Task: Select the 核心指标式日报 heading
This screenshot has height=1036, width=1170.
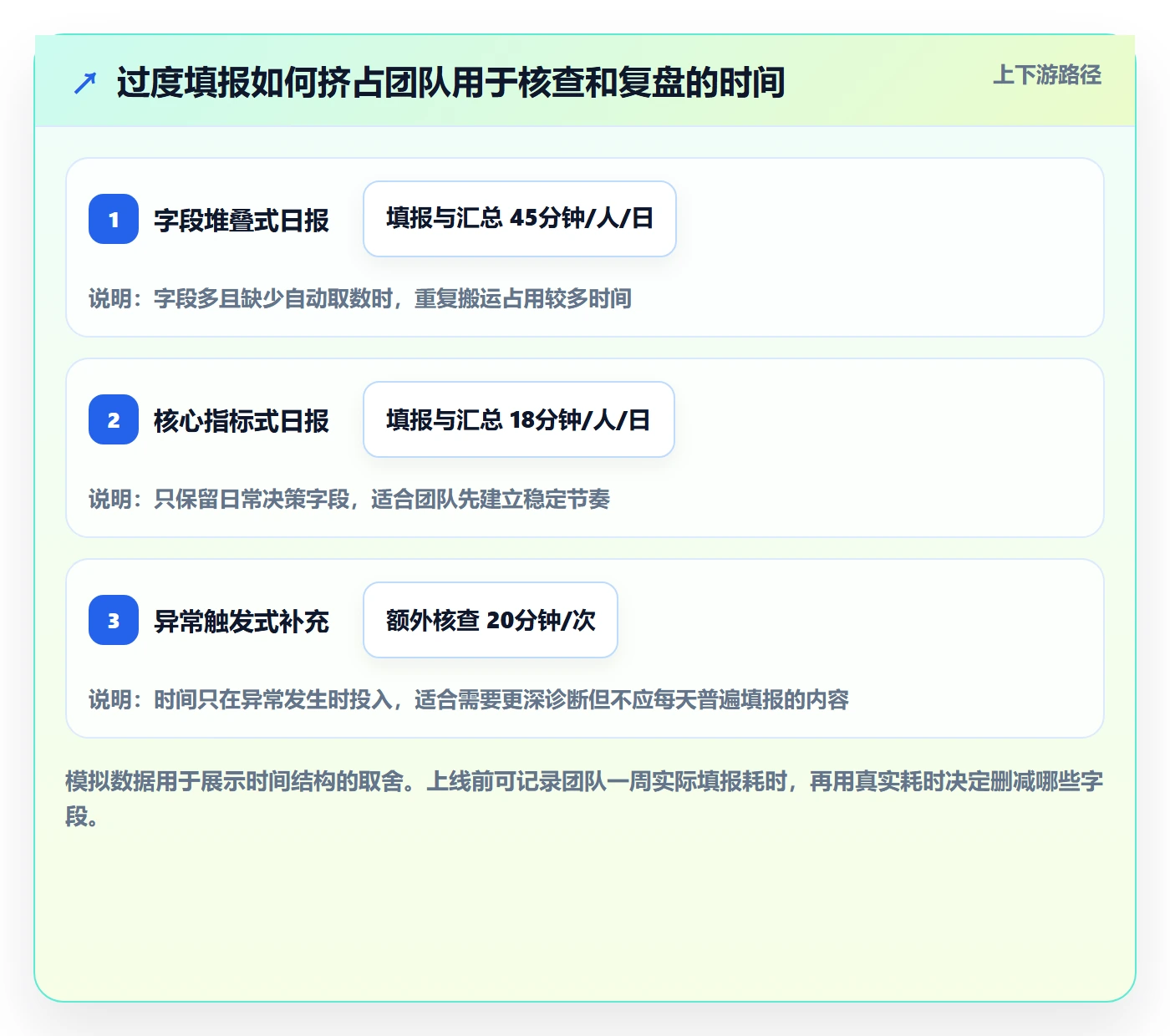Action: pyautogui.click(x=242, y=421)
